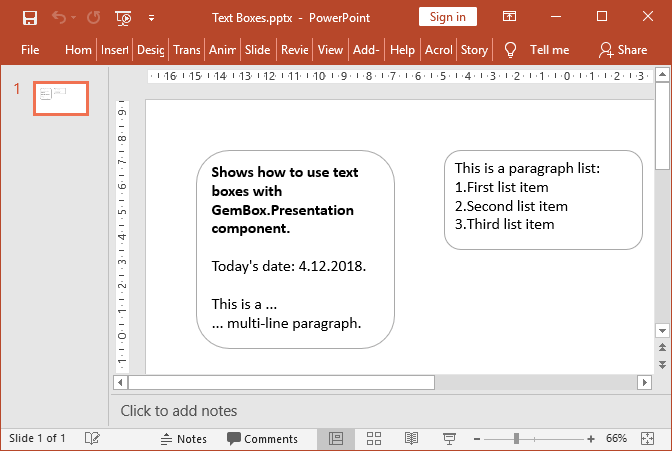
Task: Fit slide to current window
Action: 651,438
